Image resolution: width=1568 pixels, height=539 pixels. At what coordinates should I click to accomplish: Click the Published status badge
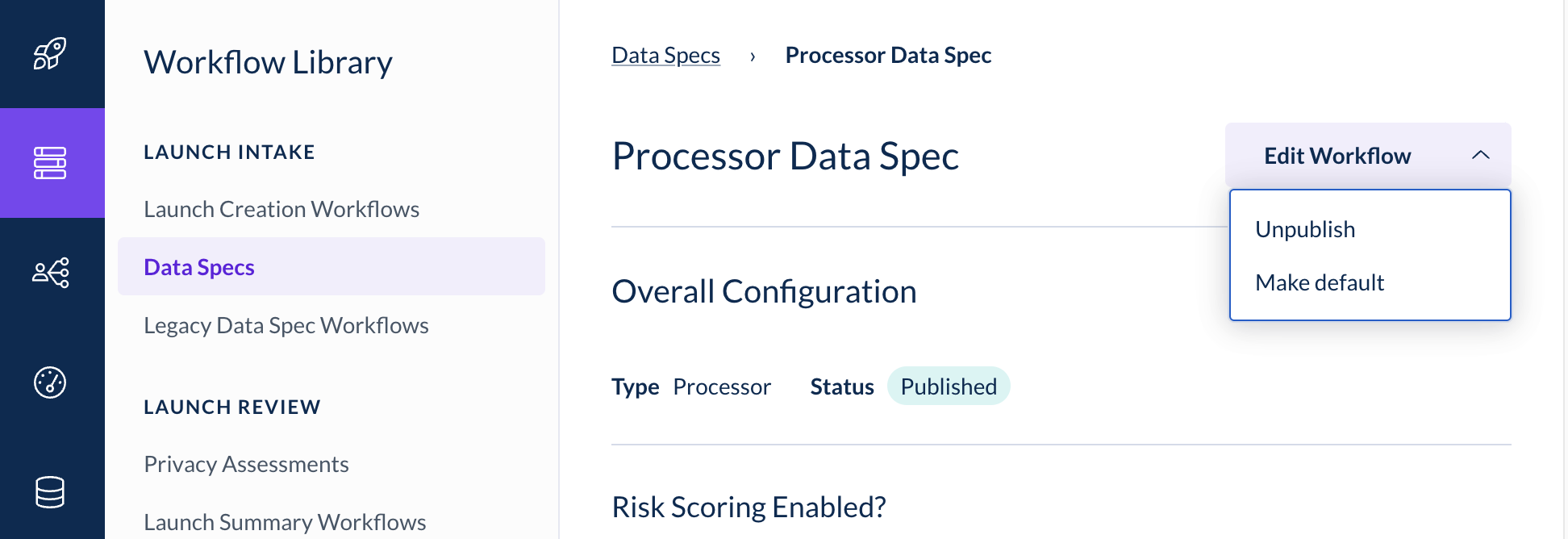(x=948, y=386)
